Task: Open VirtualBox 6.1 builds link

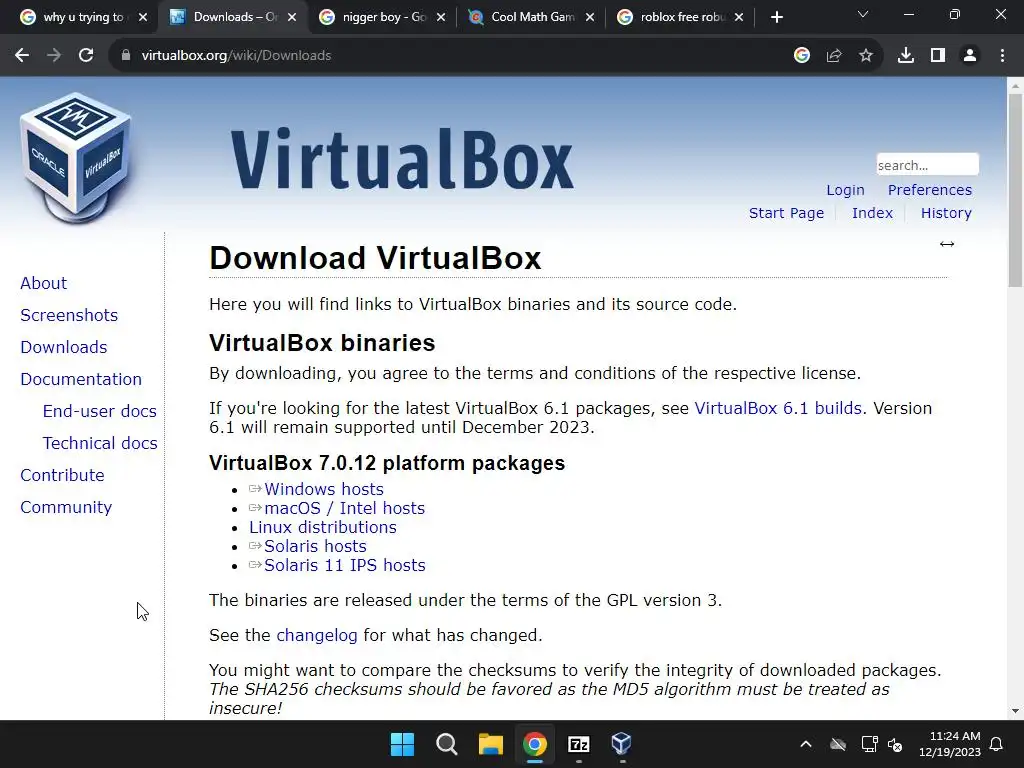Action: [778, 408]
